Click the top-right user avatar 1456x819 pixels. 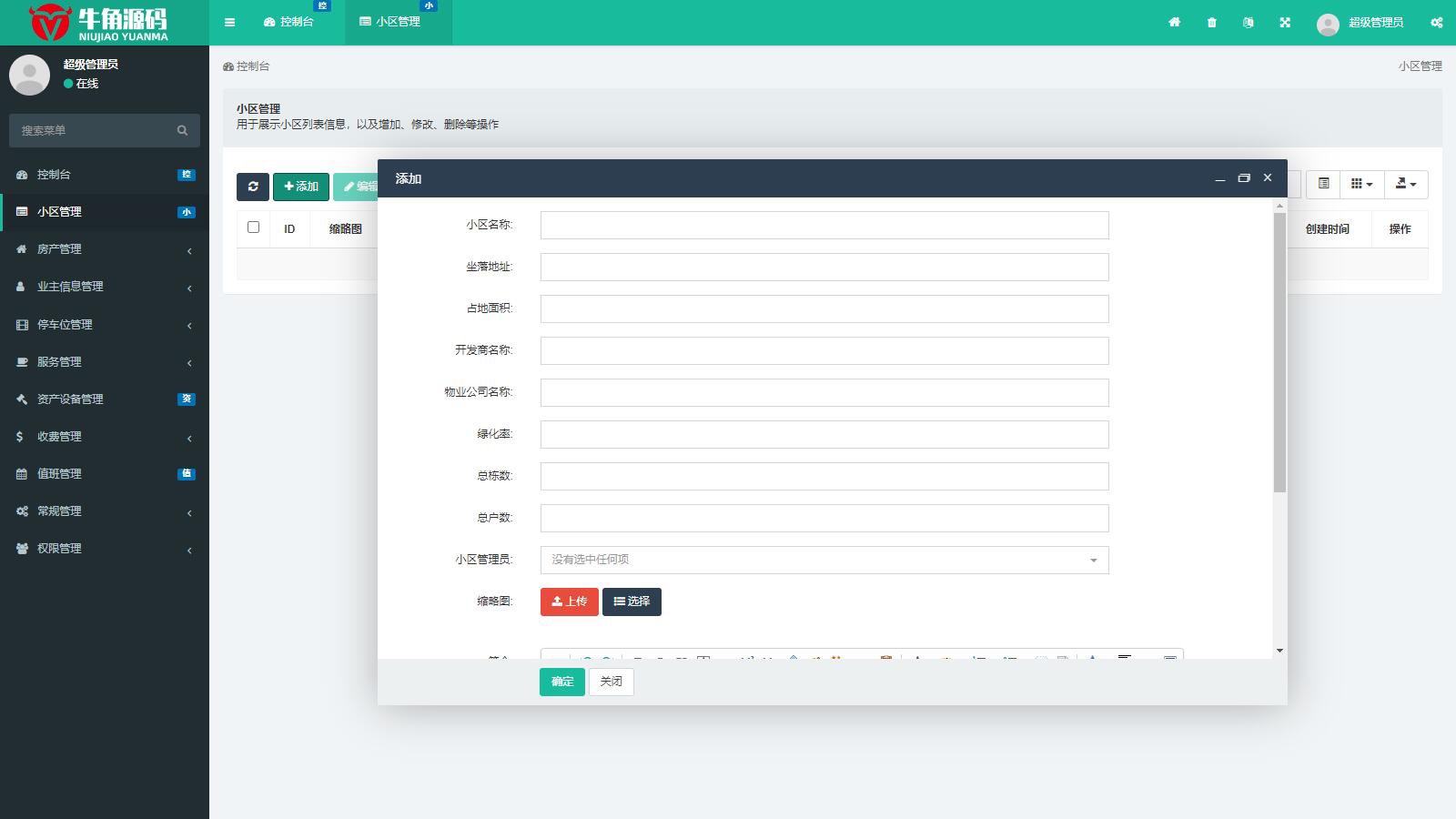1328,25
